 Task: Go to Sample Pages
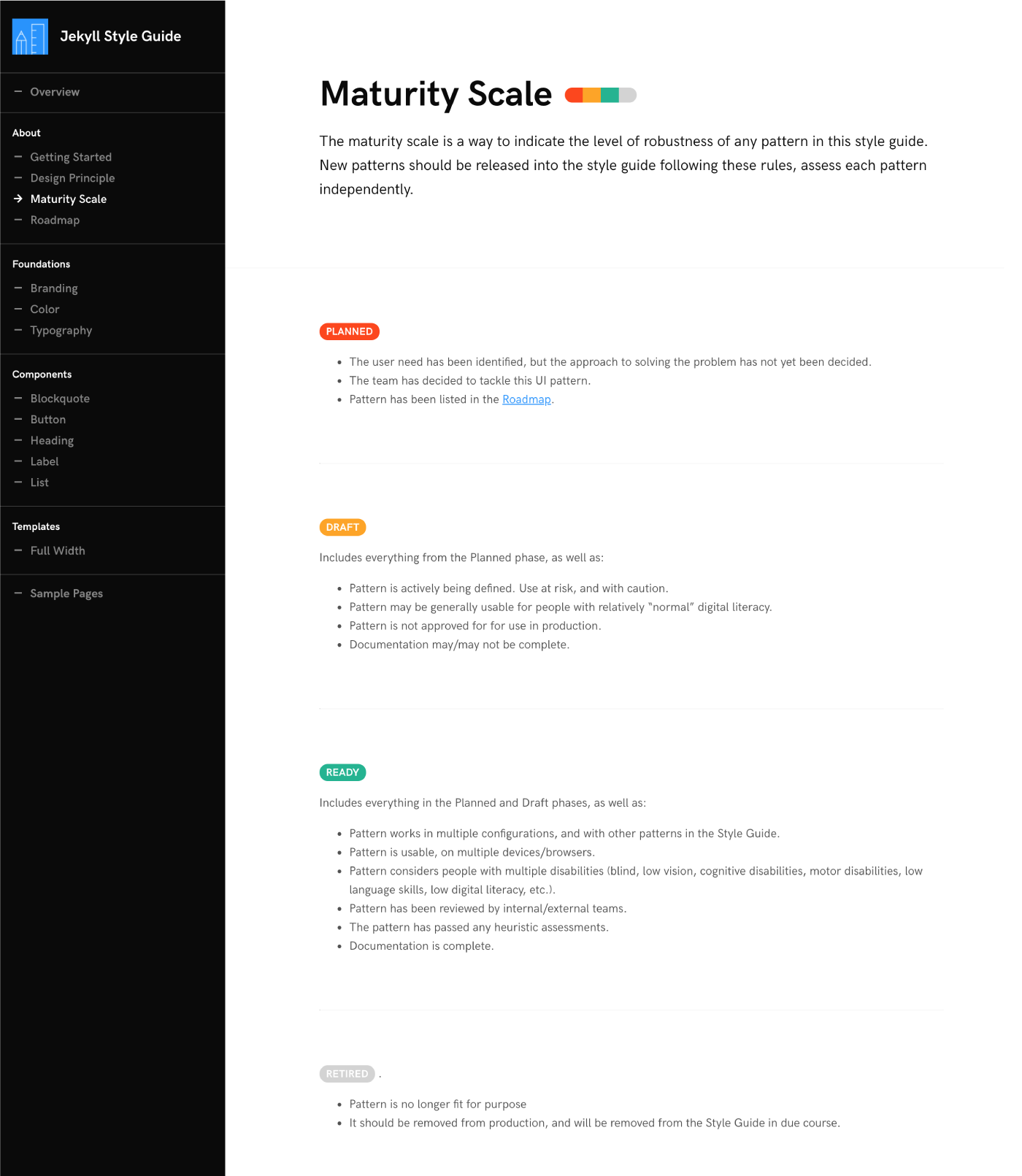coord(66,593)
